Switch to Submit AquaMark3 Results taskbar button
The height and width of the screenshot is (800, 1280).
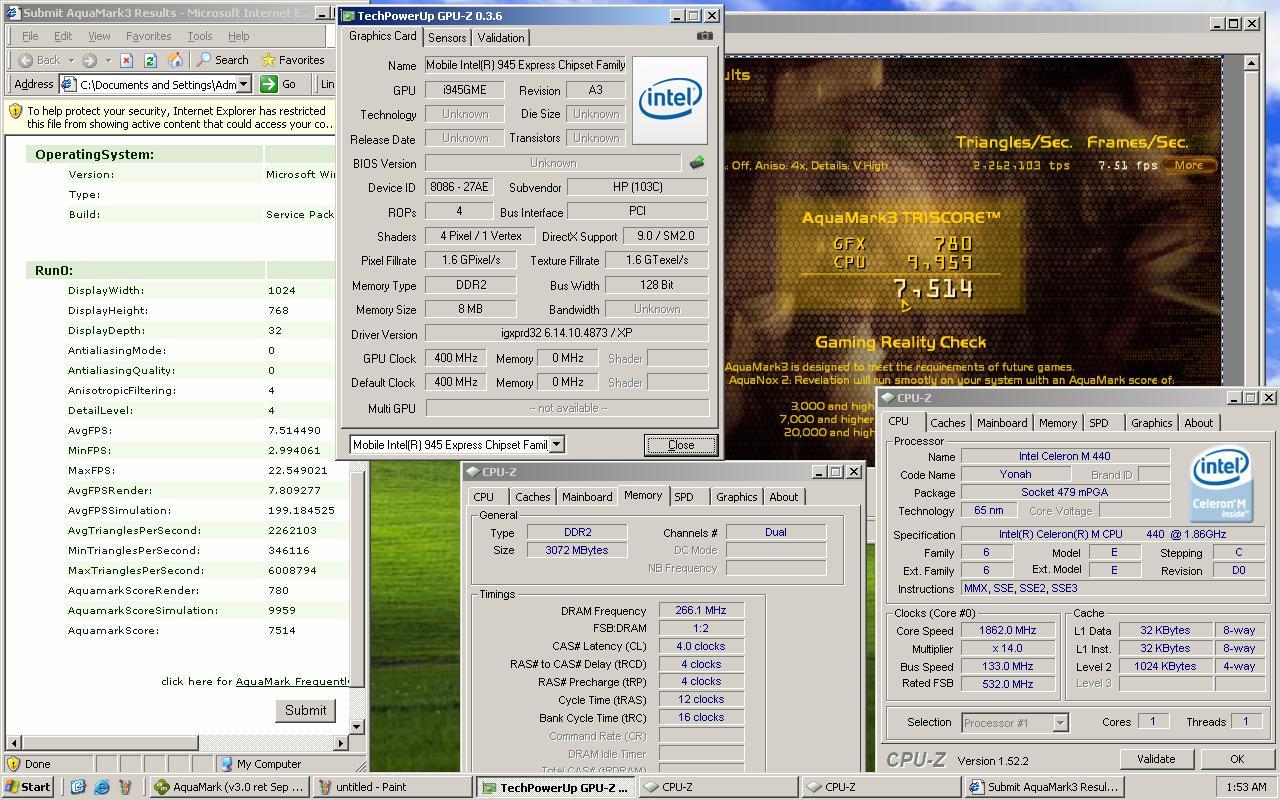[1044, 787]
